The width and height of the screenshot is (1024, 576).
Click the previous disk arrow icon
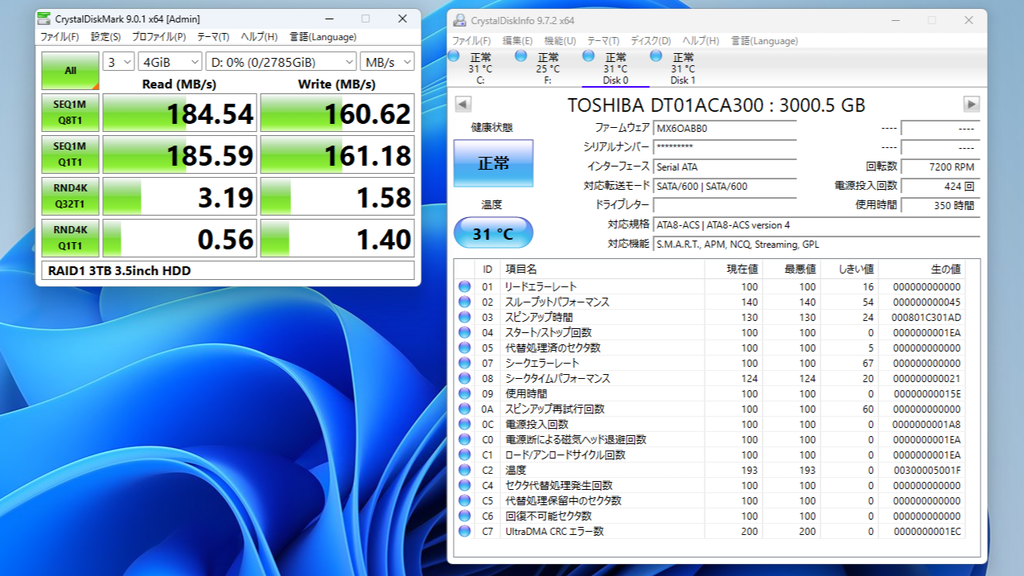462,105
